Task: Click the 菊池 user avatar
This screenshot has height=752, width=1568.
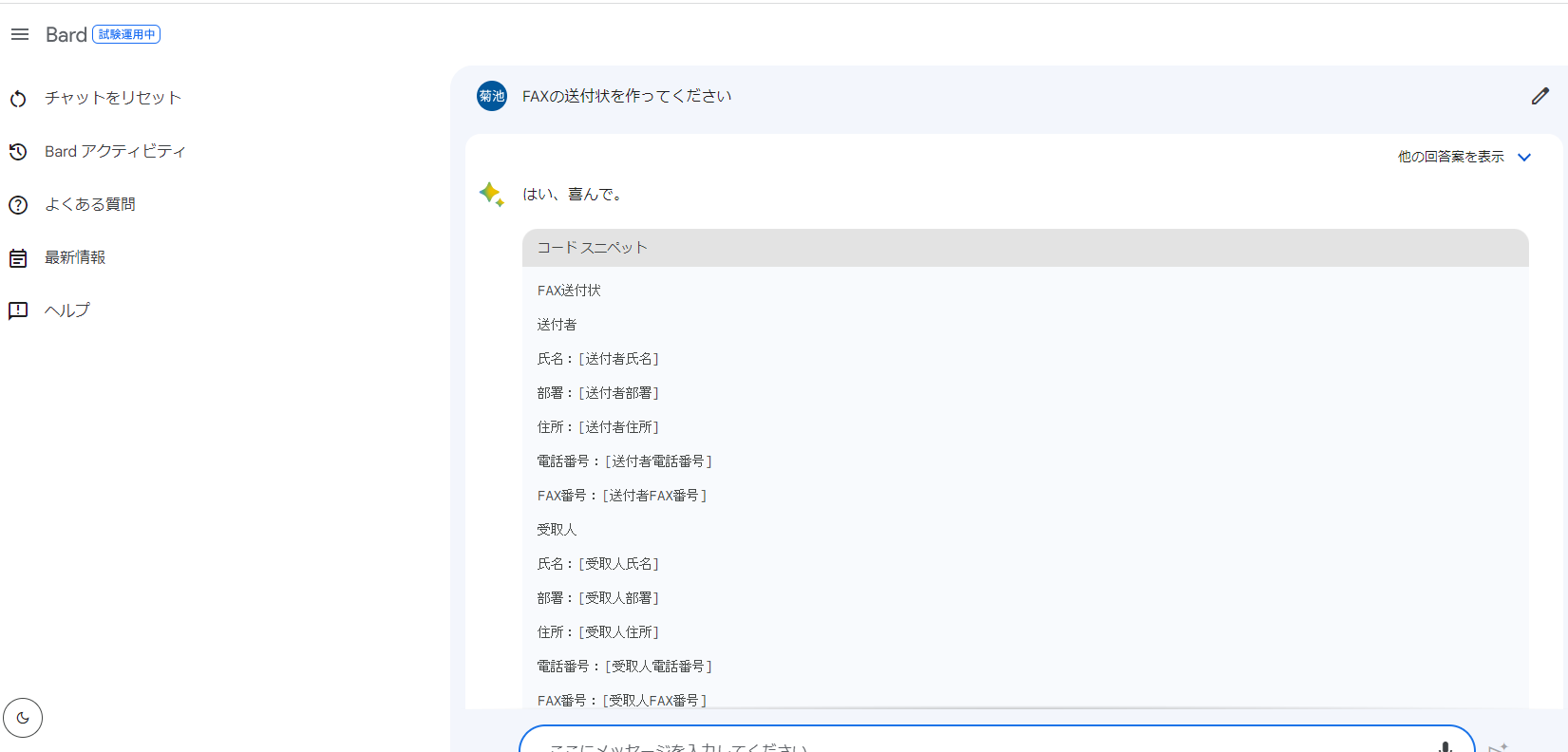Action: tap(492, 96)
